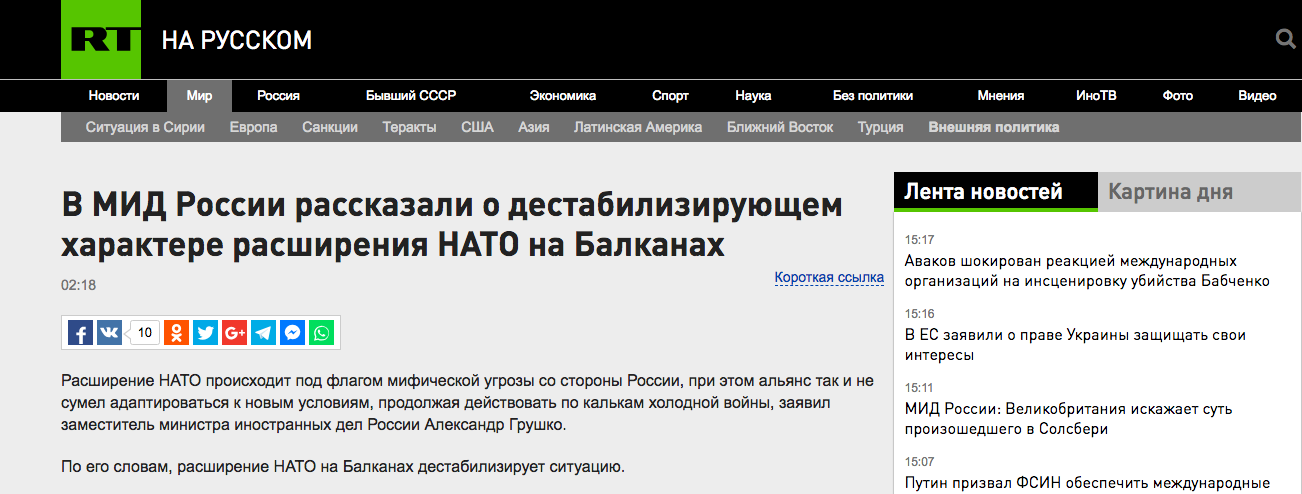Open the ИноТВ section
The height and width of the screenshot is (494, 1302).
pos(1096,96)
